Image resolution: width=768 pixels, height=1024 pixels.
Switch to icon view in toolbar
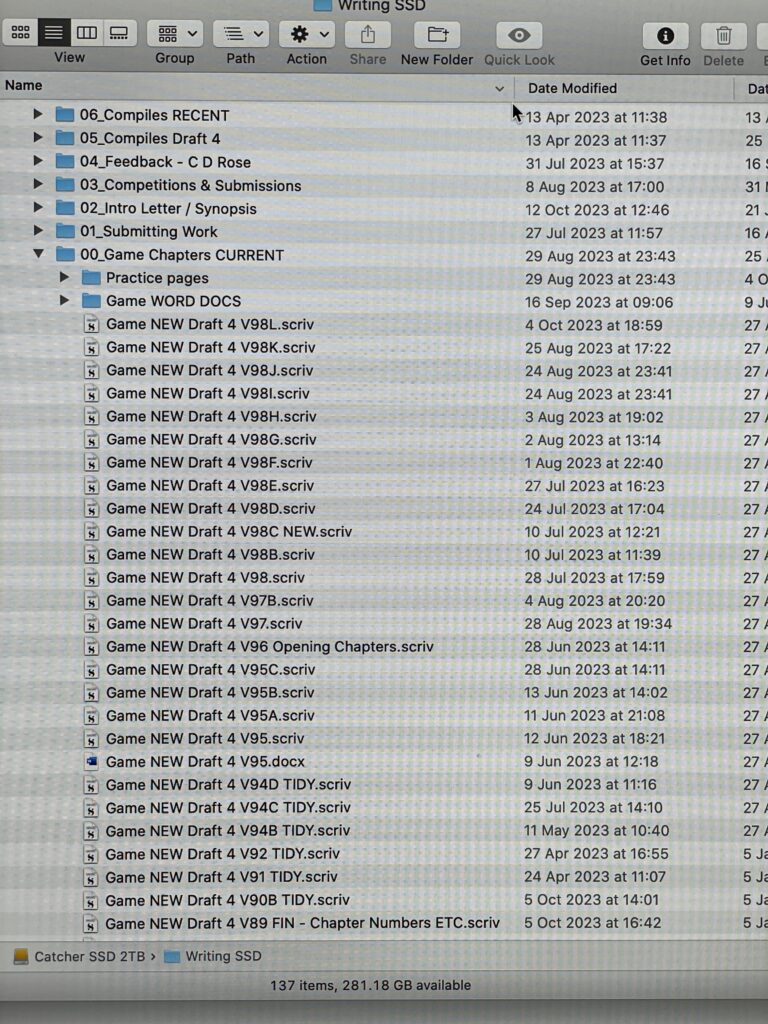tap(19, 33)
